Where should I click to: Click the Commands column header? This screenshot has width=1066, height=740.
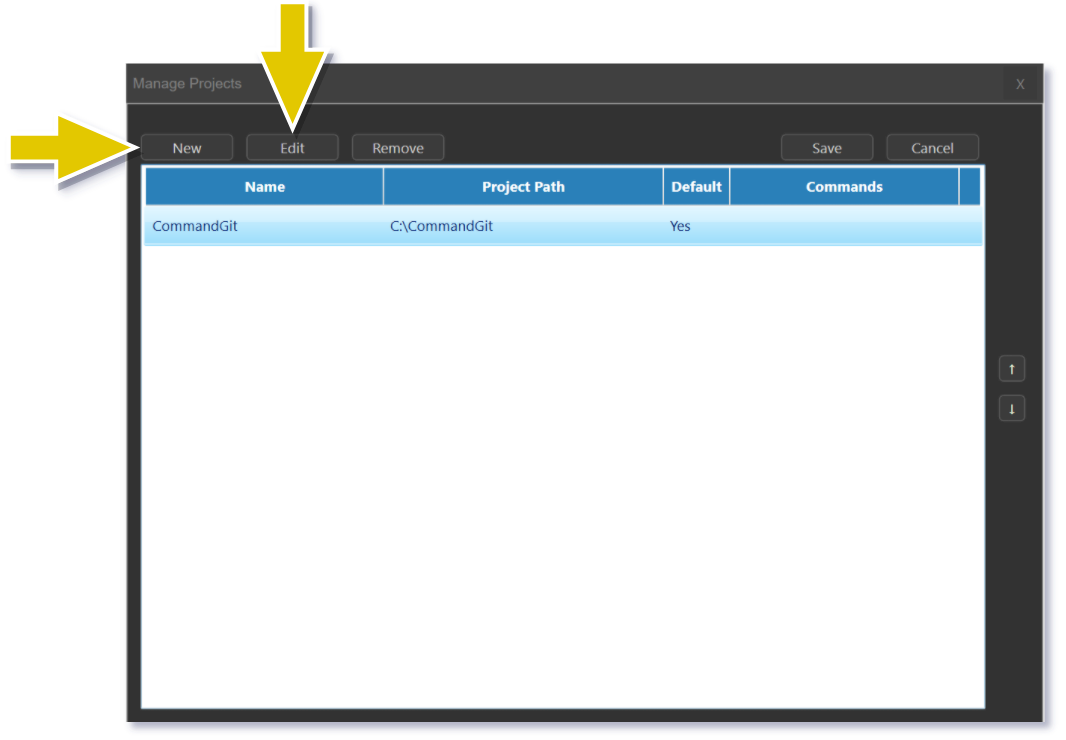(844, 187)
